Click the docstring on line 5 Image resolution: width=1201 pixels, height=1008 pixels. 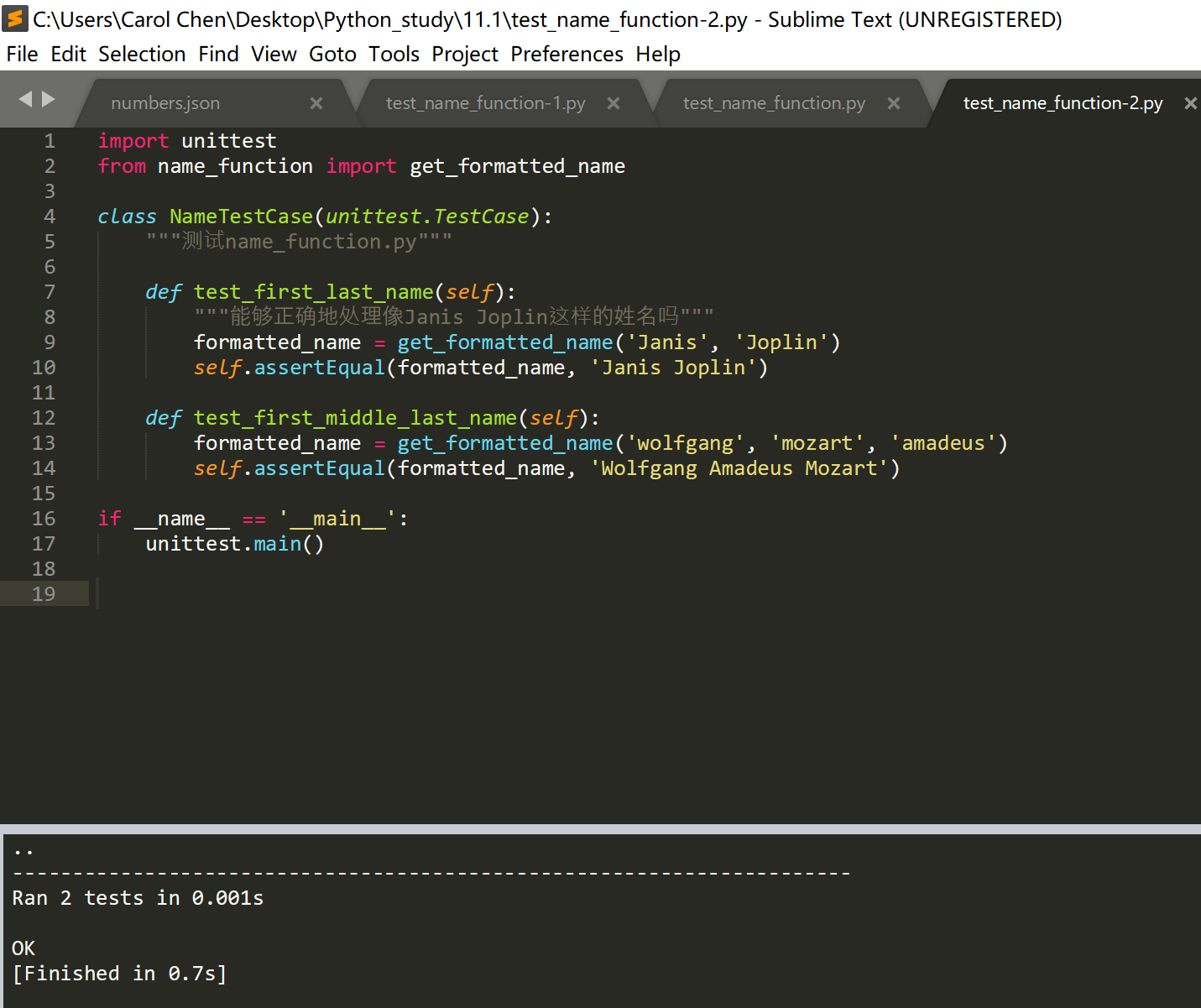tap(300, 242)
